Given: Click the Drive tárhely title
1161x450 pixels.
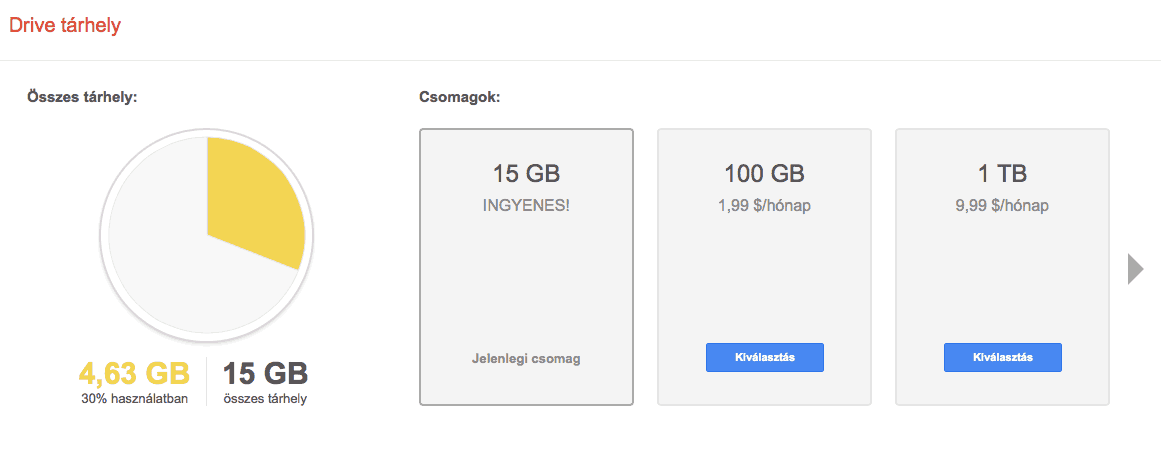Looking at the screenshot, I should click(x=65, y=26).
